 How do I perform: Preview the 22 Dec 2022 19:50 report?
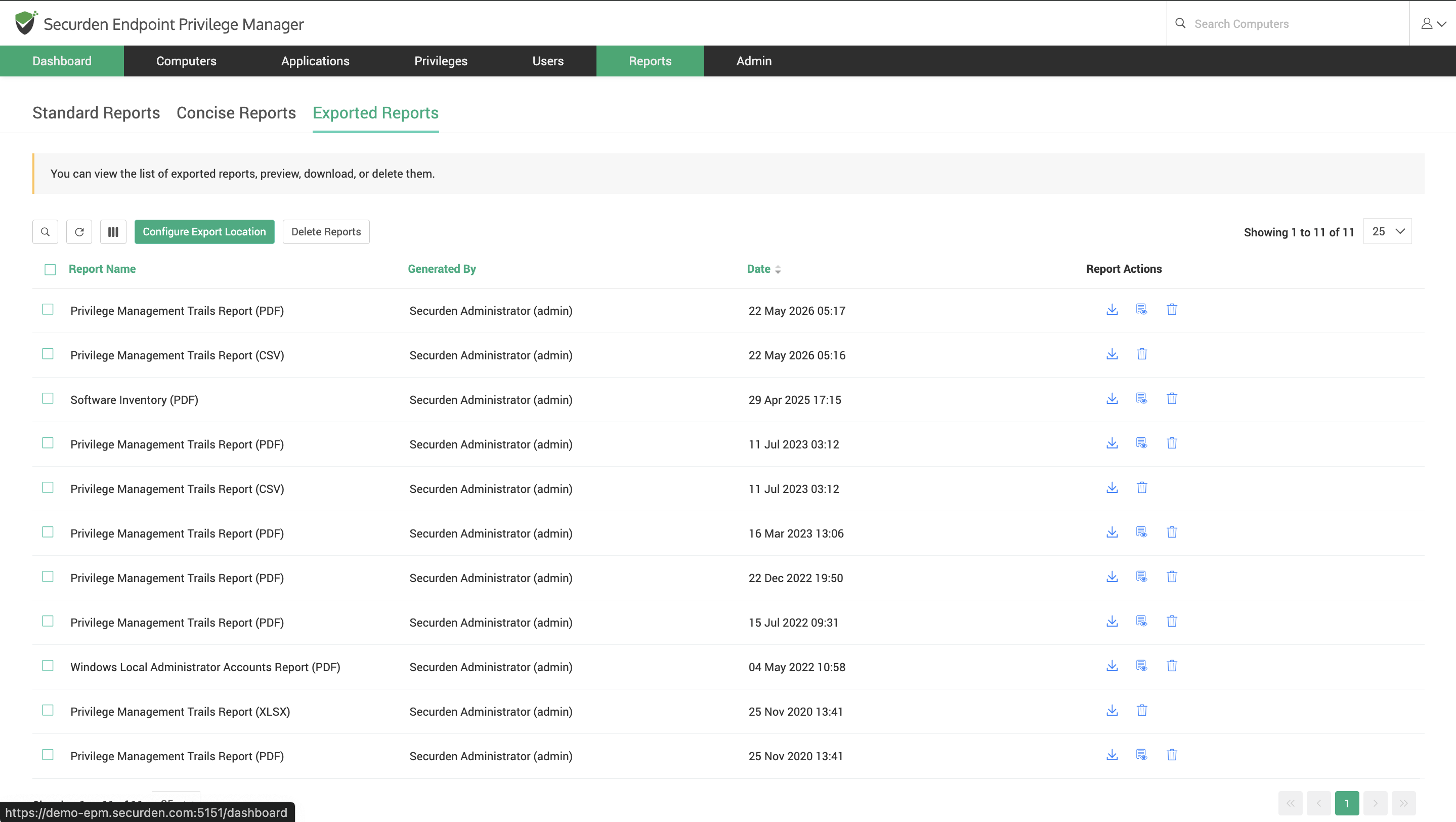1141,577
